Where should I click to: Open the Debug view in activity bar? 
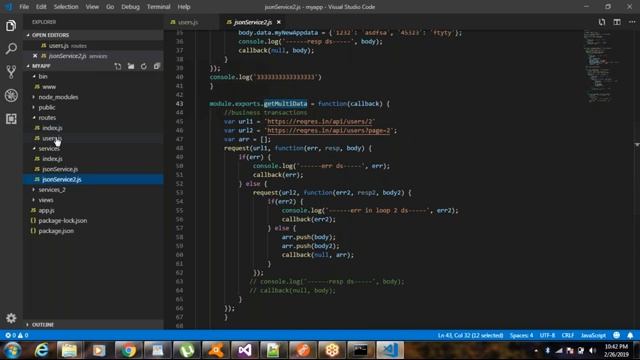tap(11, 96)
